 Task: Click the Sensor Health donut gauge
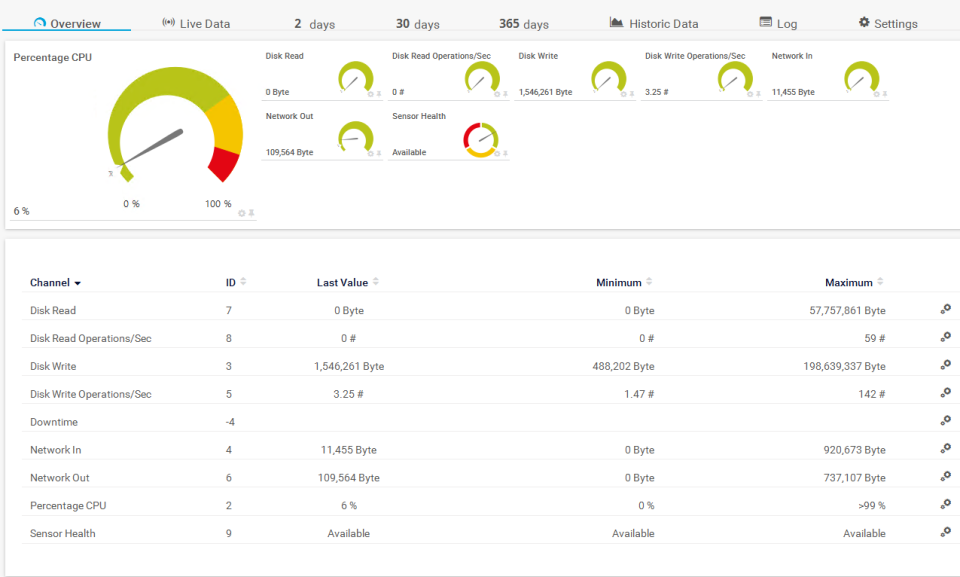click(482, 138)
